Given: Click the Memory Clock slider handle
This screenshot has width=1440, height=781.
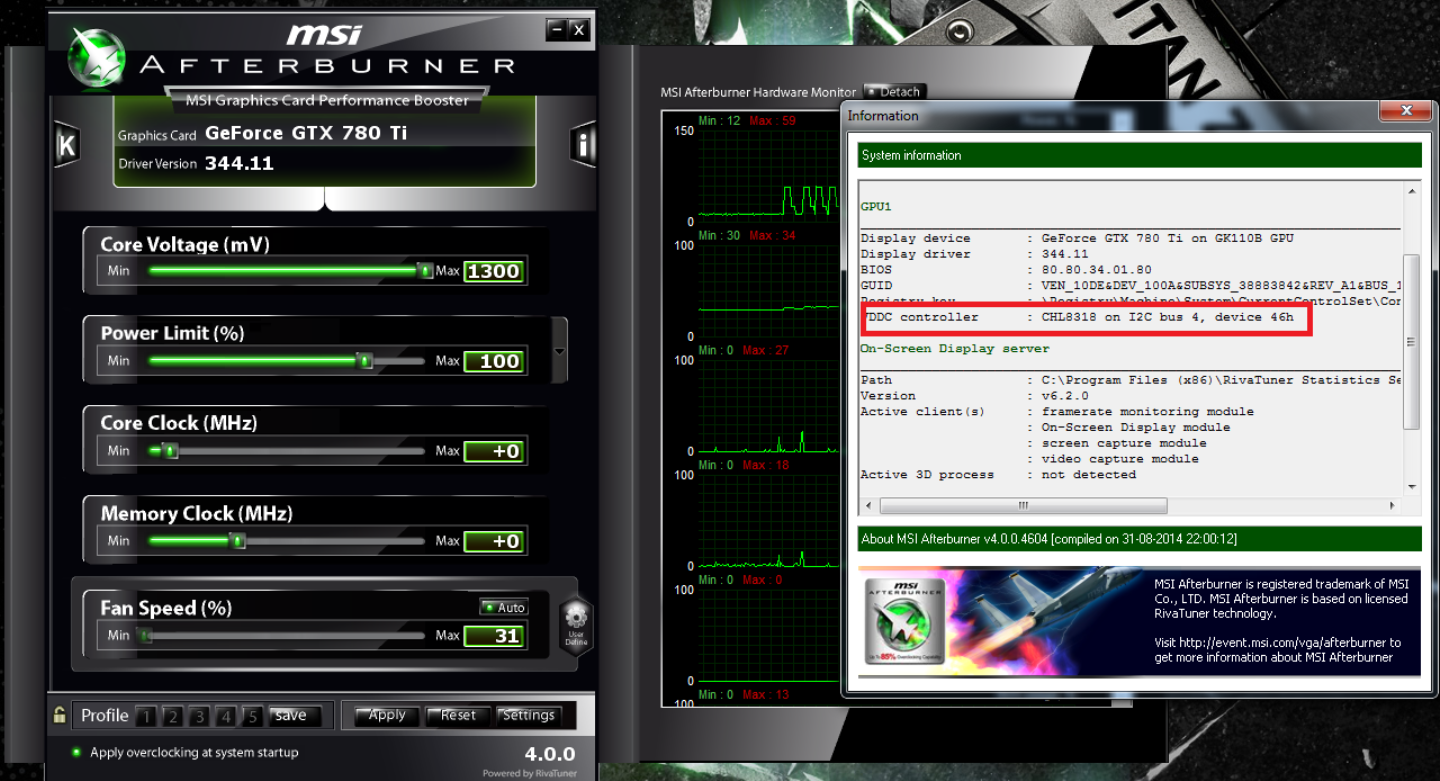Looking at the screenshot, I should (x=237, y=541).
